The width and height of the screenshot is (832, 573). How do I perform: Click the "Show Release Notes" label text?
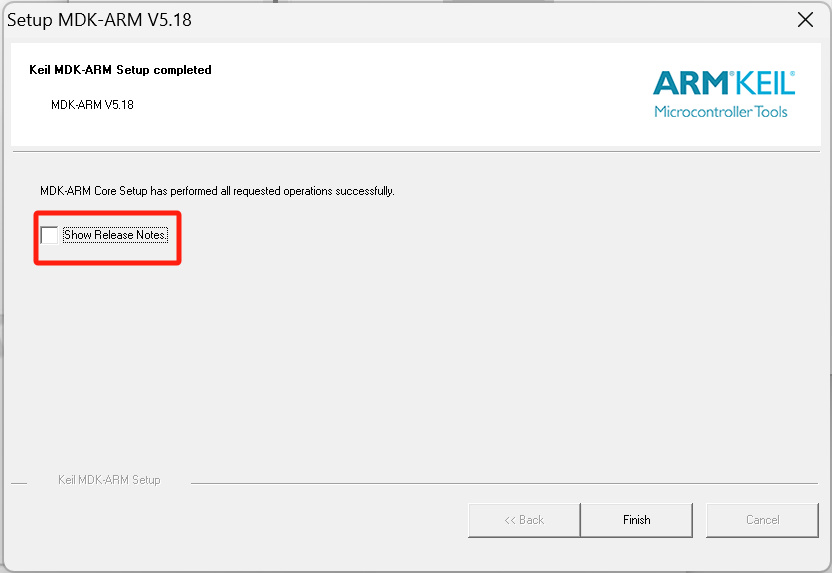(x=115, y=236)
